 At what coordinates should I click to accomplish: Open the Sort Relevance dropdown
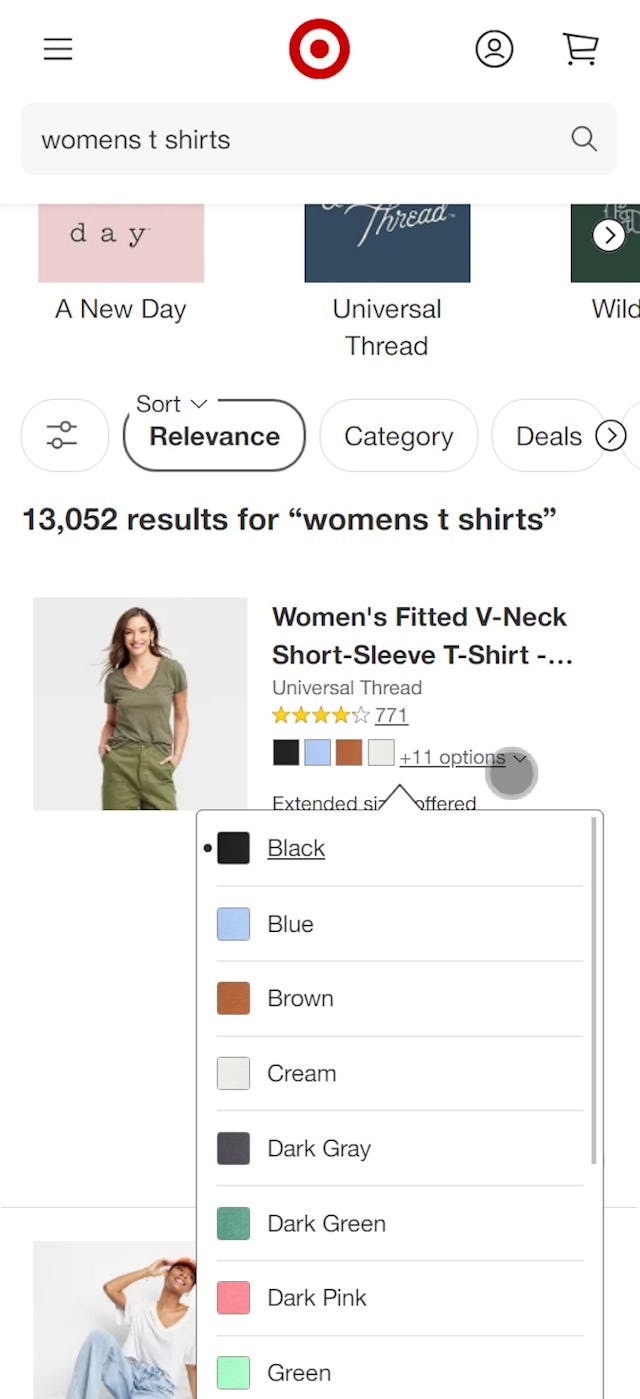click(x=213, y=435)
